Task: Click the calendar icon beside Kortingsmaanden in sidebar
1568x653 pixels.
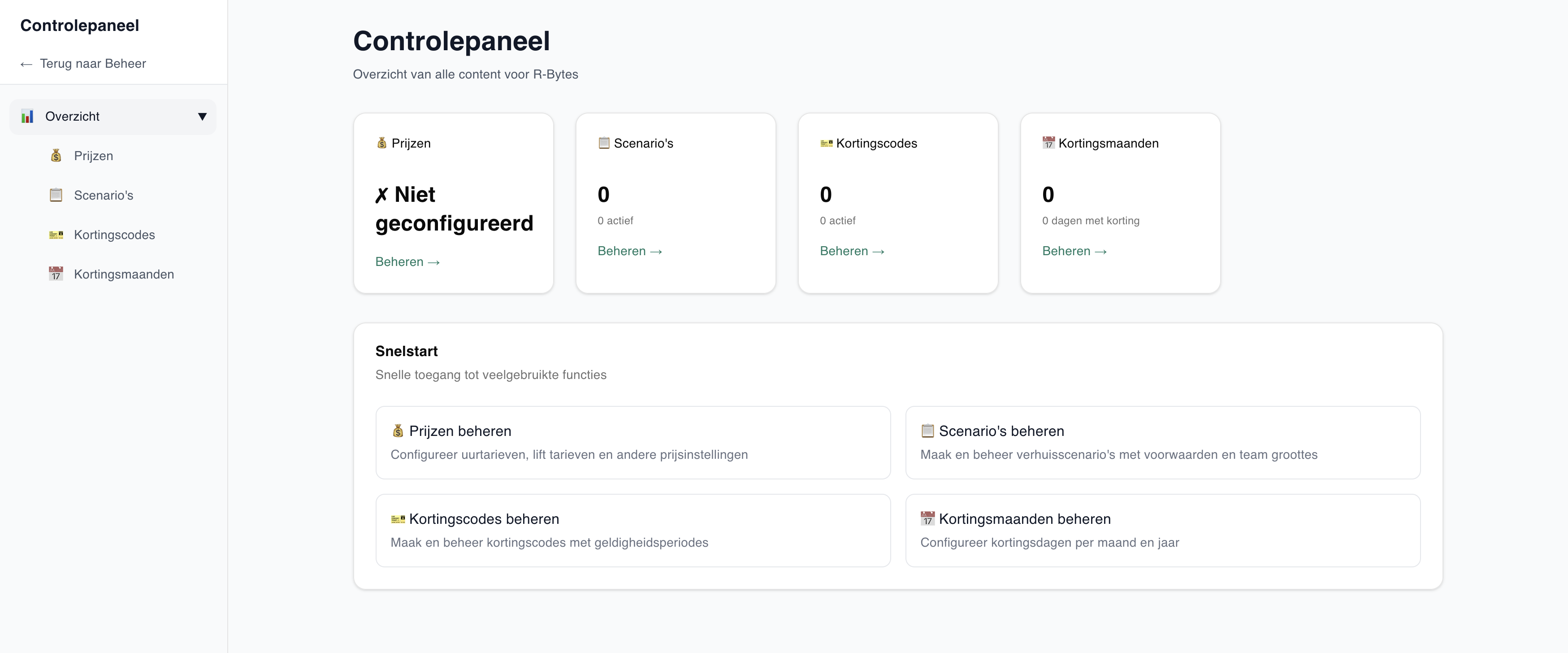Action: pos(56,274)
